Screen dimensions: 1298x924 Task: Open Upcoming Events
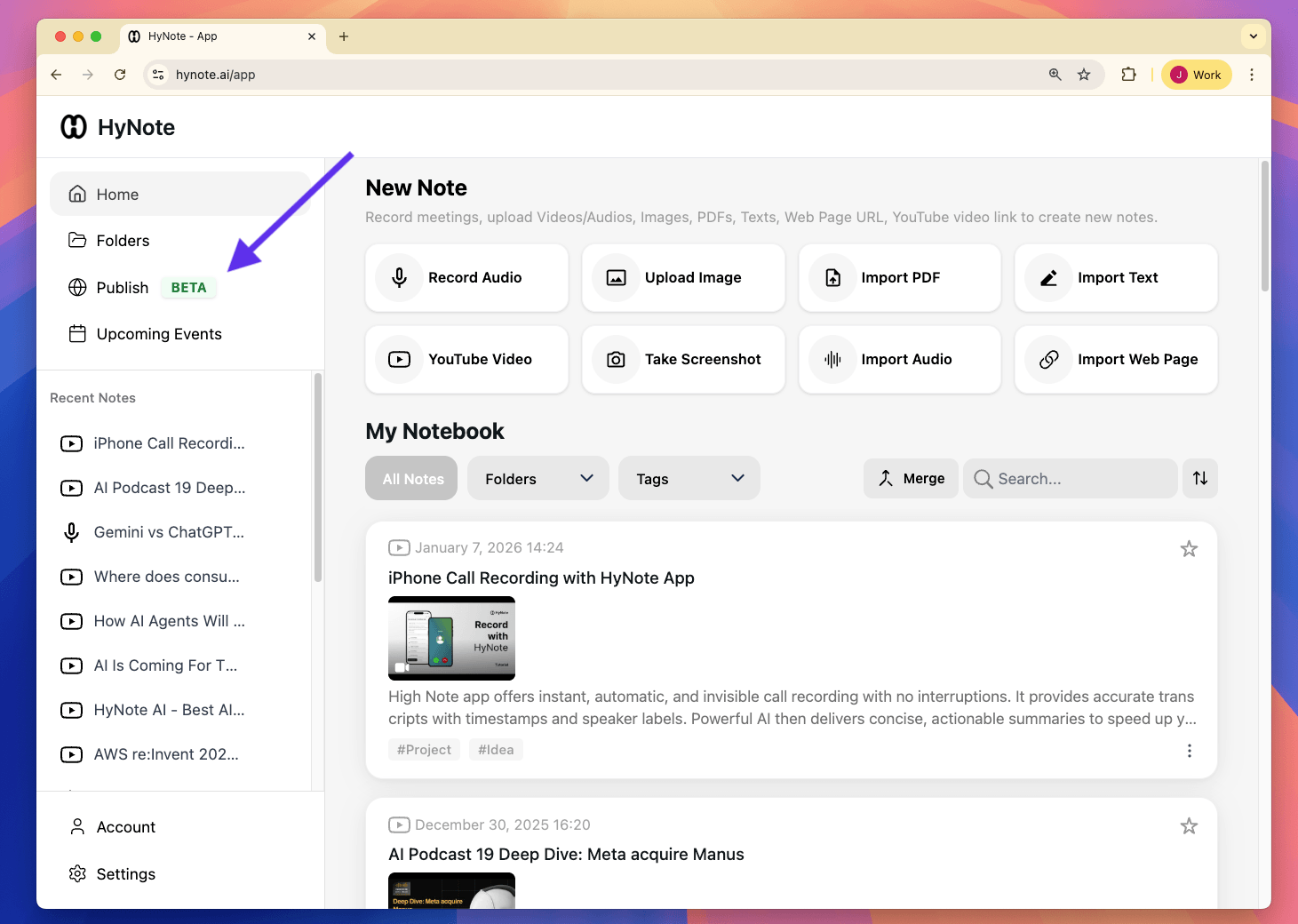click(158, 333)
